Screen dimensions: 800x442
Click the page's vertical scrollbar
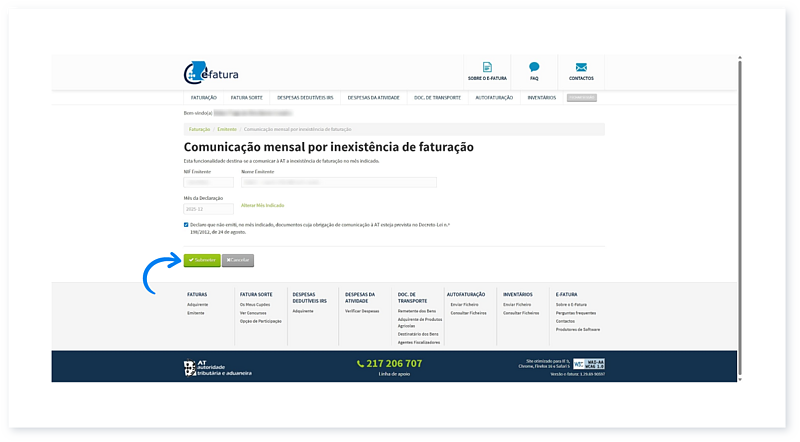point(740,218)
